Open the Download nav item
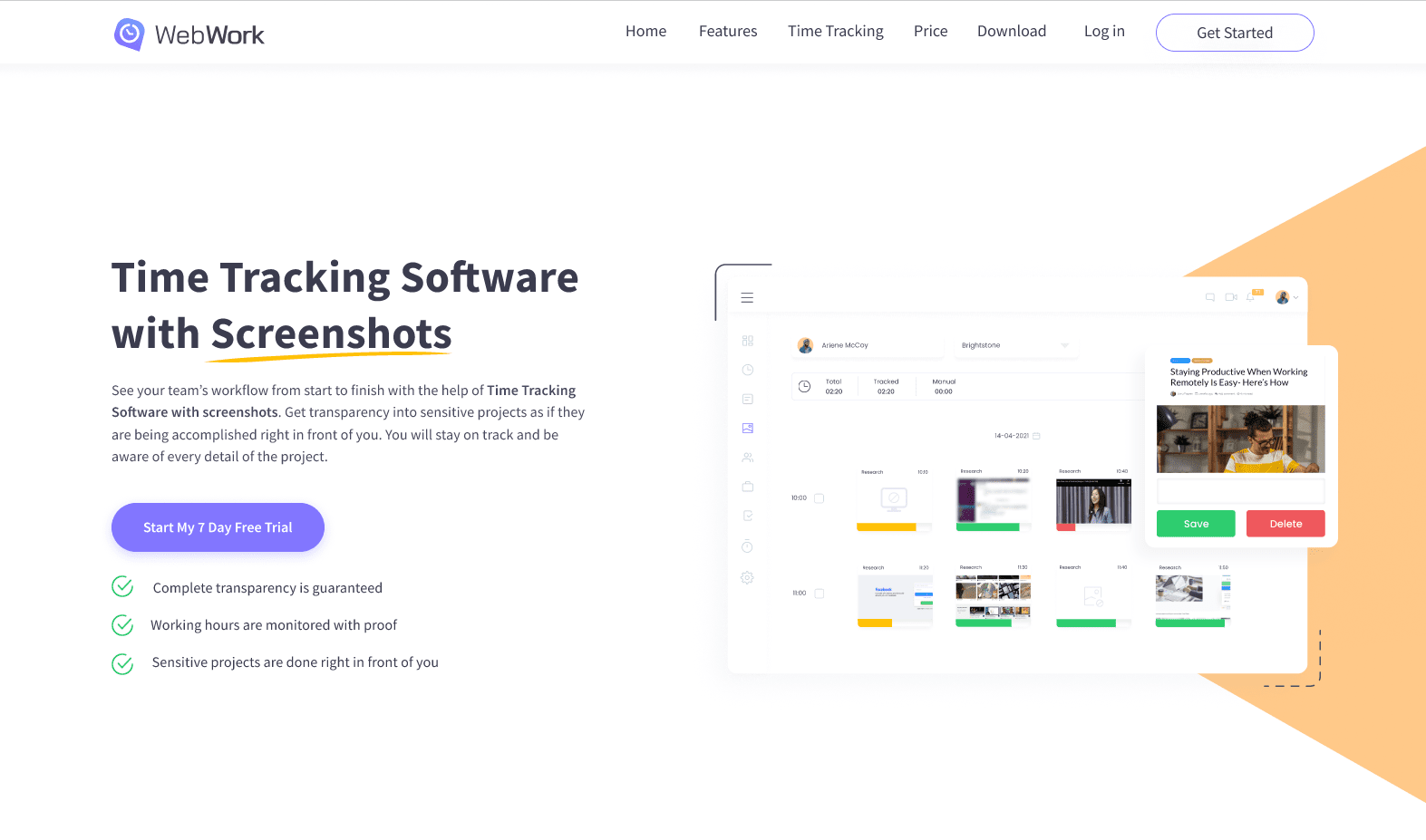The width and height of the screenshot is (1426, 840). [x=1012, y=32]
